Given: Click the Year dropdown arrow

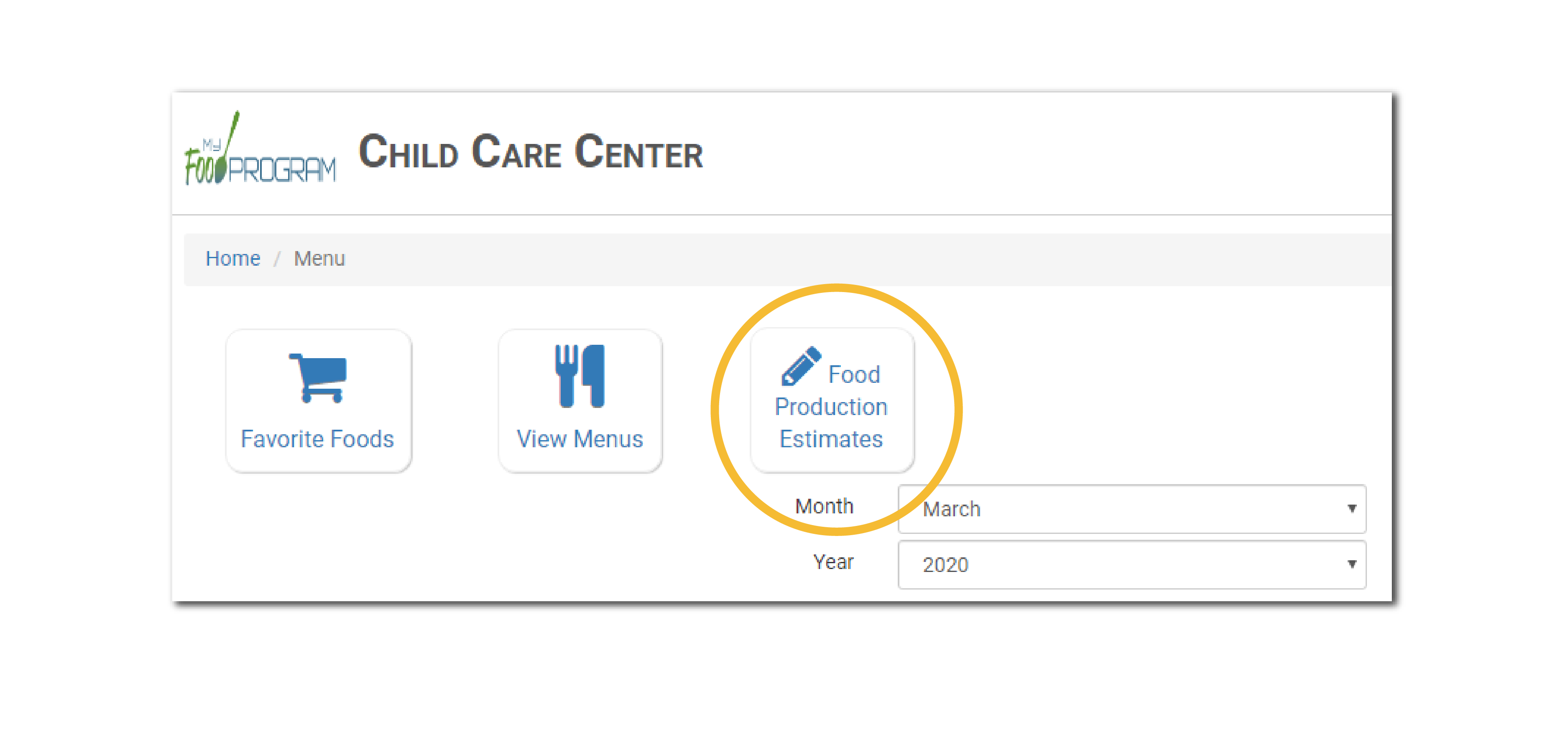Looking at the screenshot, I should tap(1351, 564).
